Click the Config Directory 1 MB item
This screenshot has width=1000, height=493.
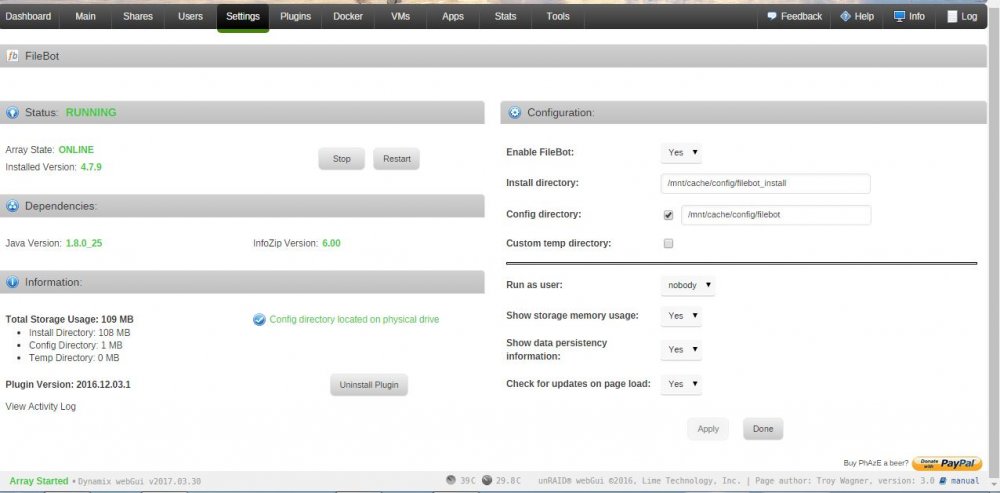point(76,345)
